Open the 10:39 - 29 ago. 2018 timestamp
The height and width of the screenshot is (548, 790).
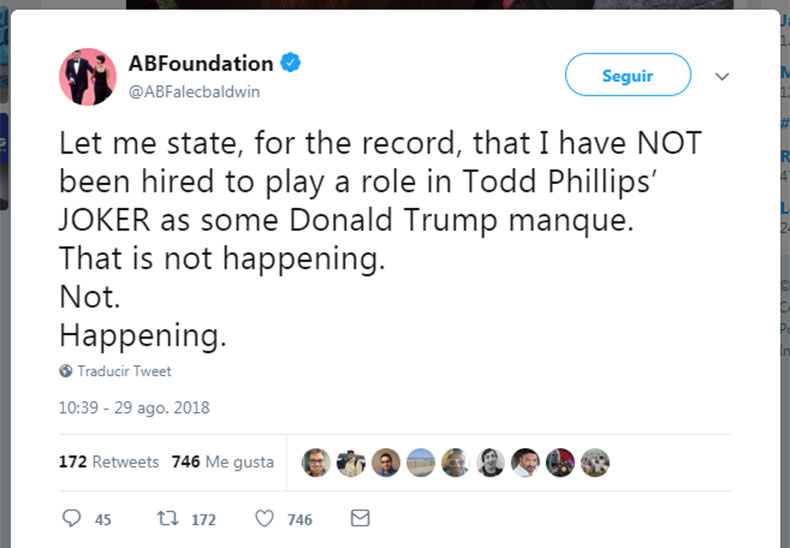(x=134, y=408)
